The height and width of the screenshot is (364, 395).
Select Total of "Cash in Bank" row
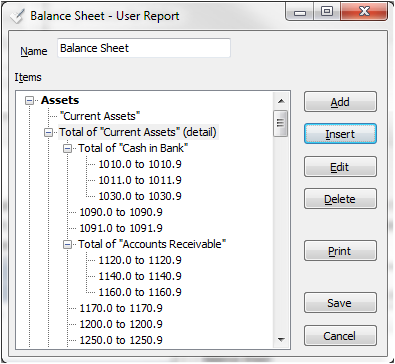click(x=133, y=148)
